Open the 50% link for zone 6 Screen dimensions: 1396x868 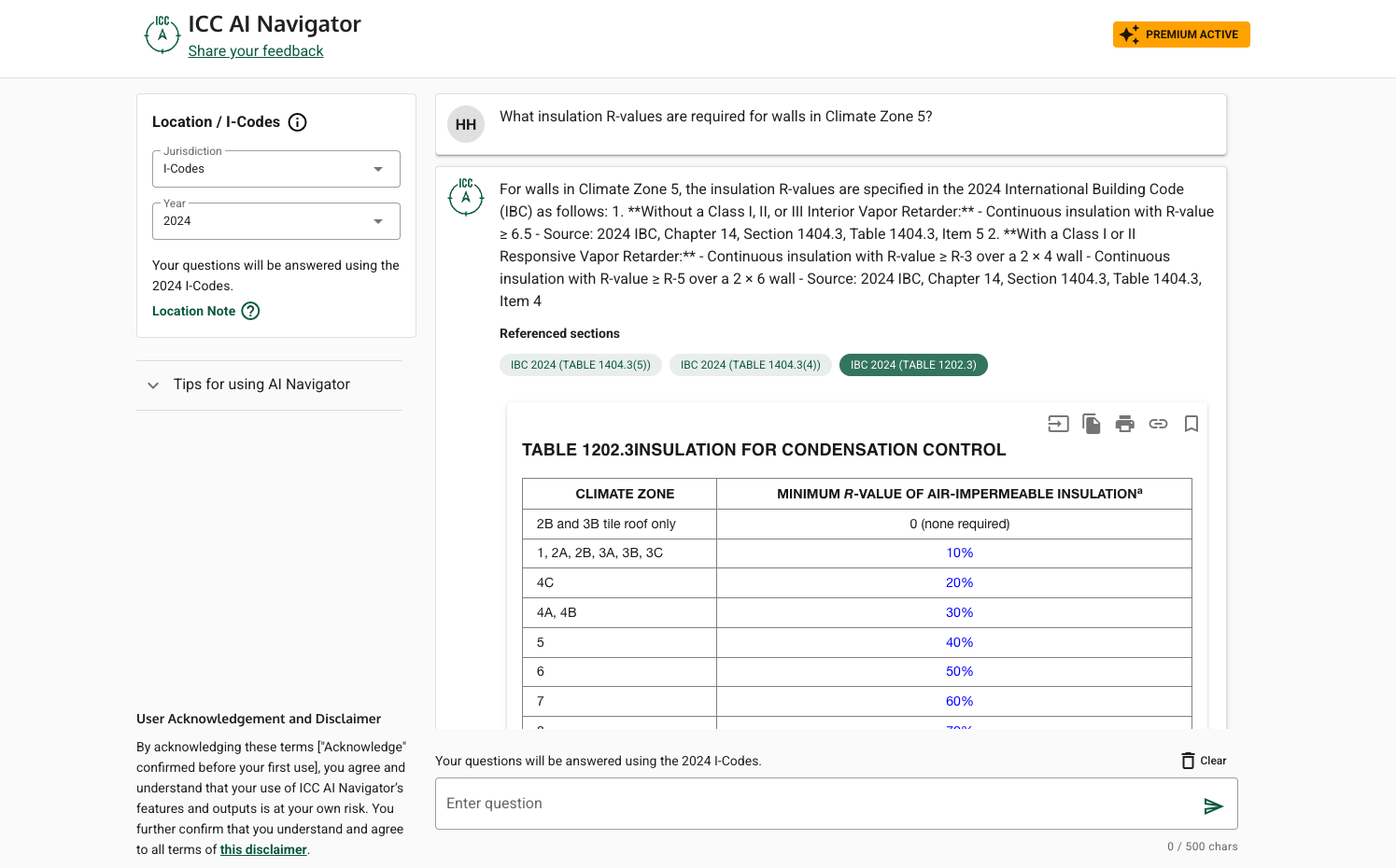tap(960, 671)
